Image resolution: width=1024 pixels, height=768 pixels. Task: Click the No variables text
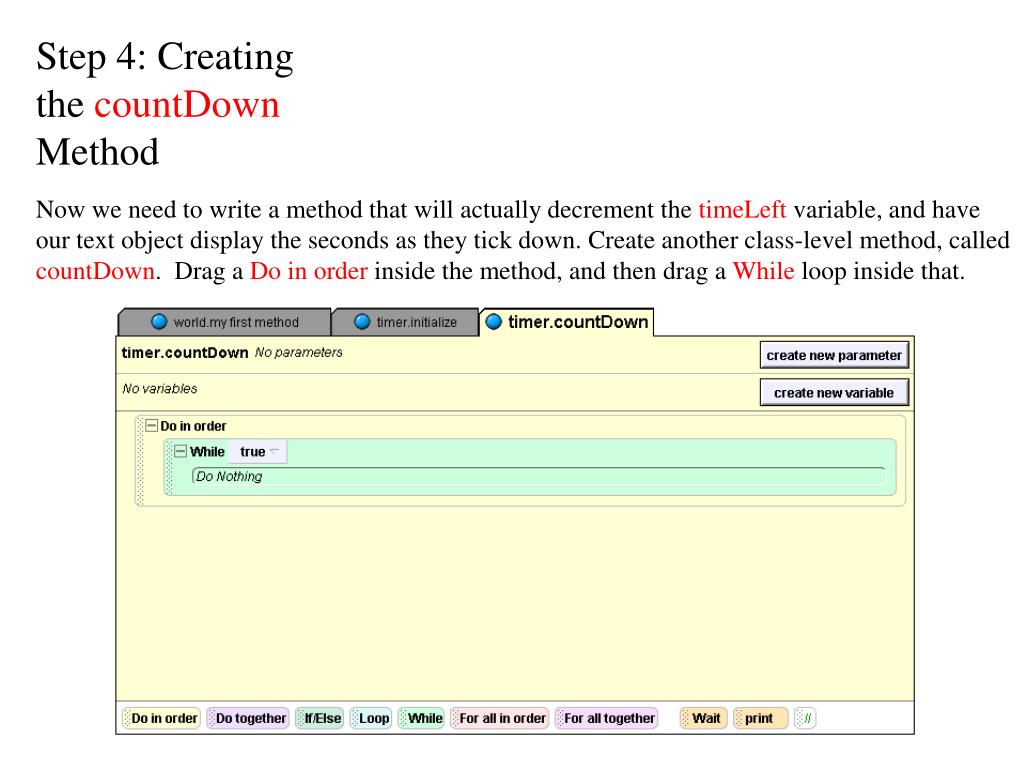(159, 389)
